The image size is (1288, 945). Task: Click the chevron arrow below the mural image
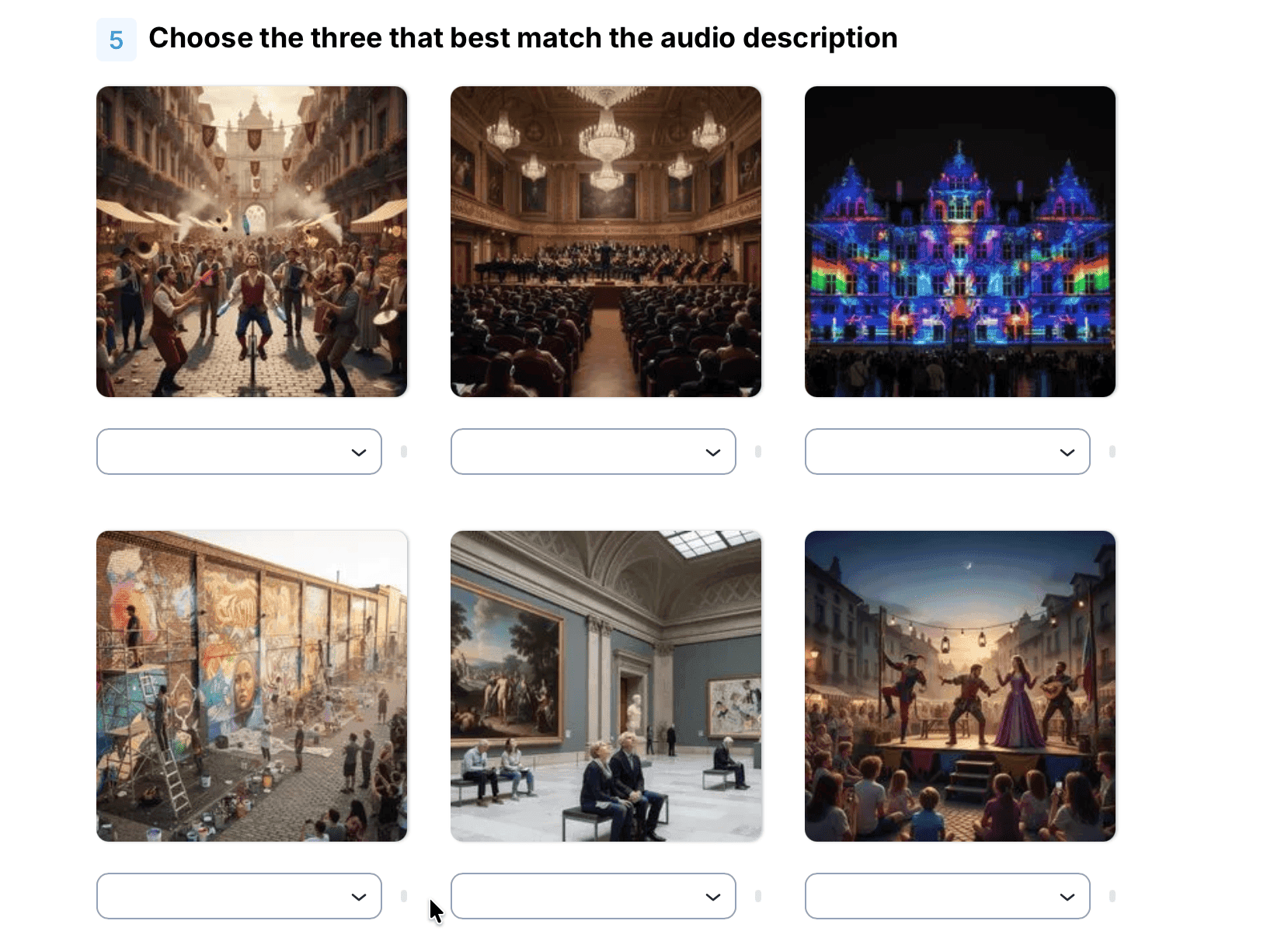359,897
